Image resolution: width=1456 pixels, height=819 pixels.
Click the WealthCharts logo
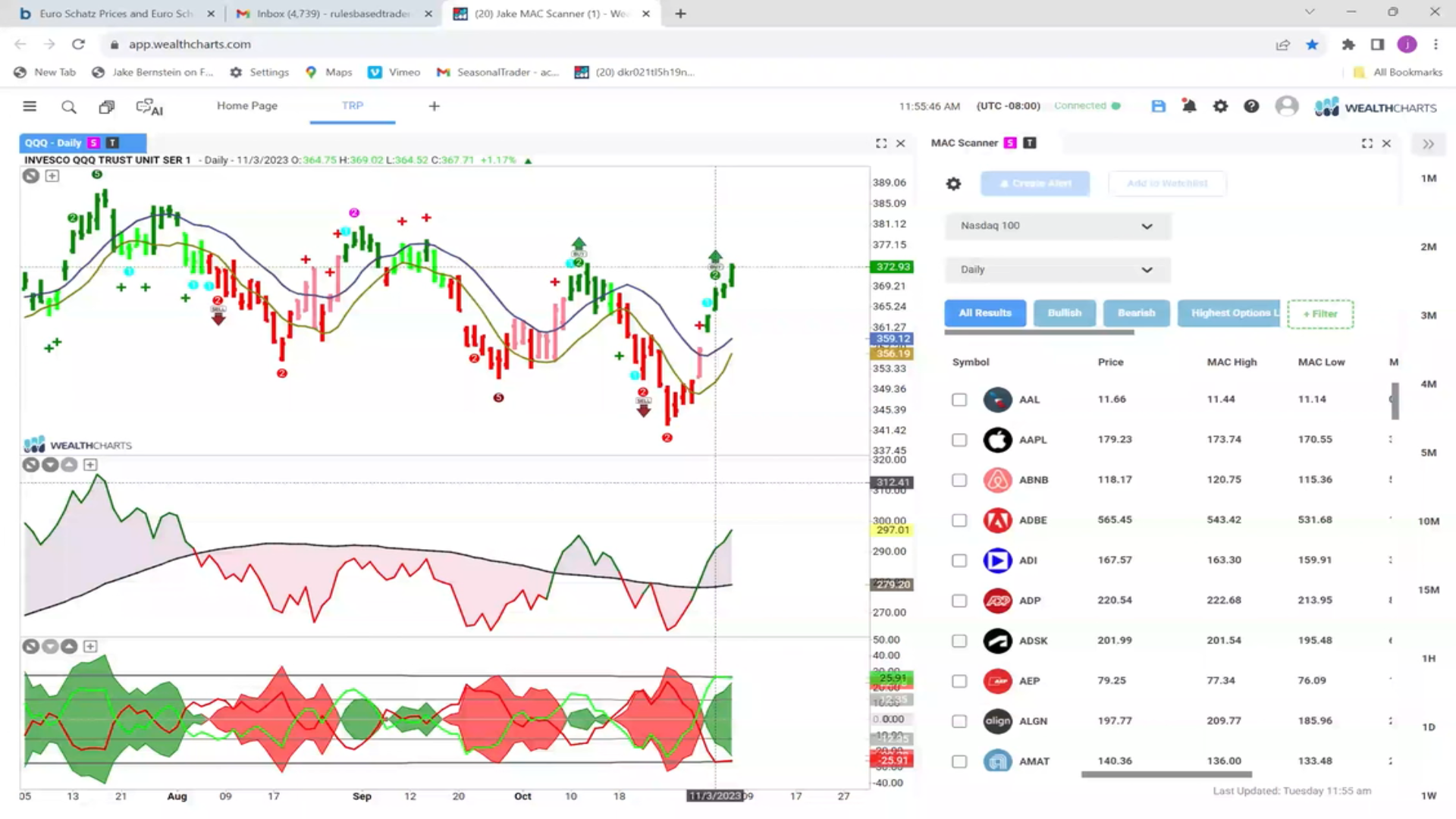(x=1376, y=107)
